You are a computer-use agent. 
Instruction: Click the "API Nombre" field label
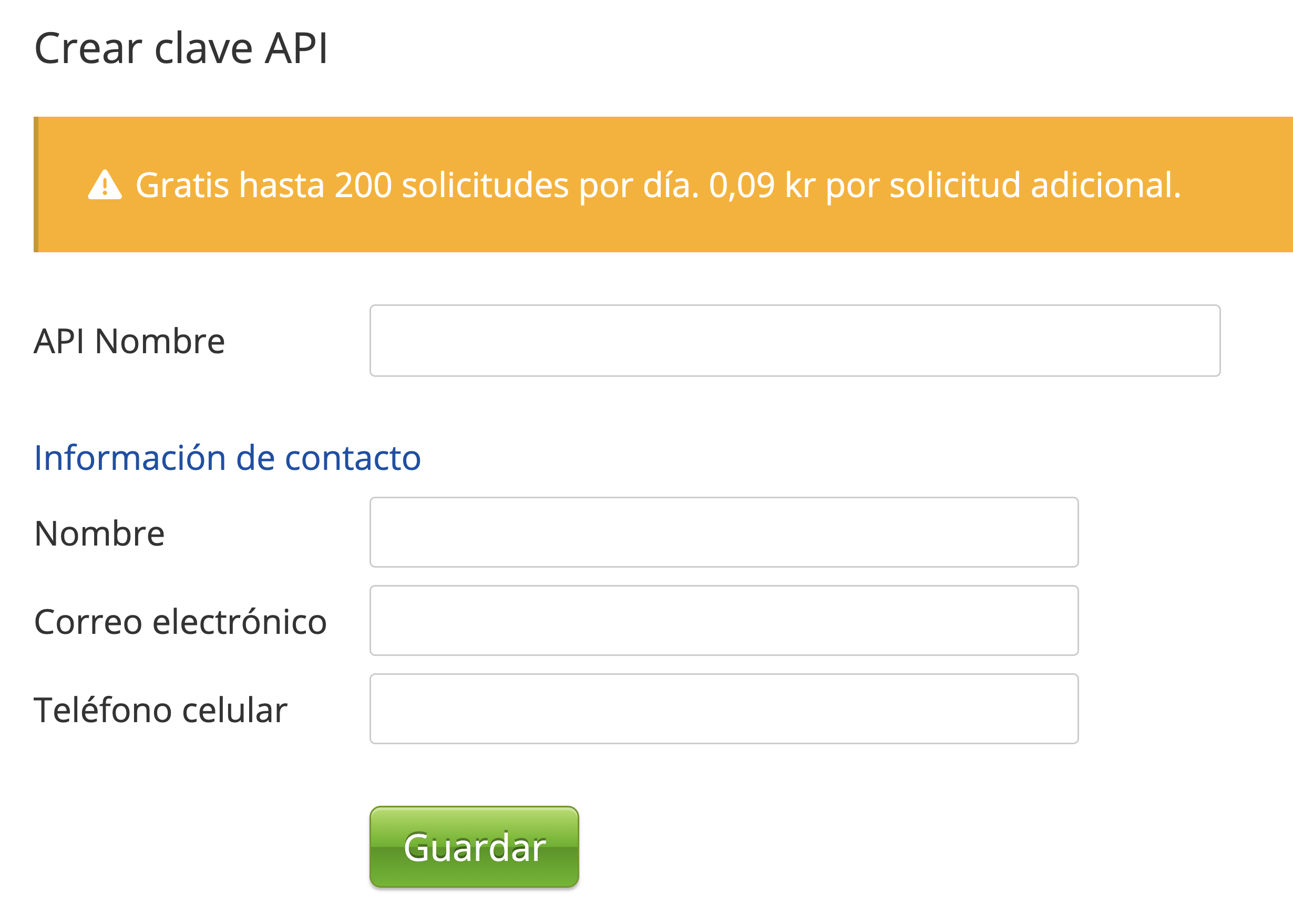[x=129, y=342]
